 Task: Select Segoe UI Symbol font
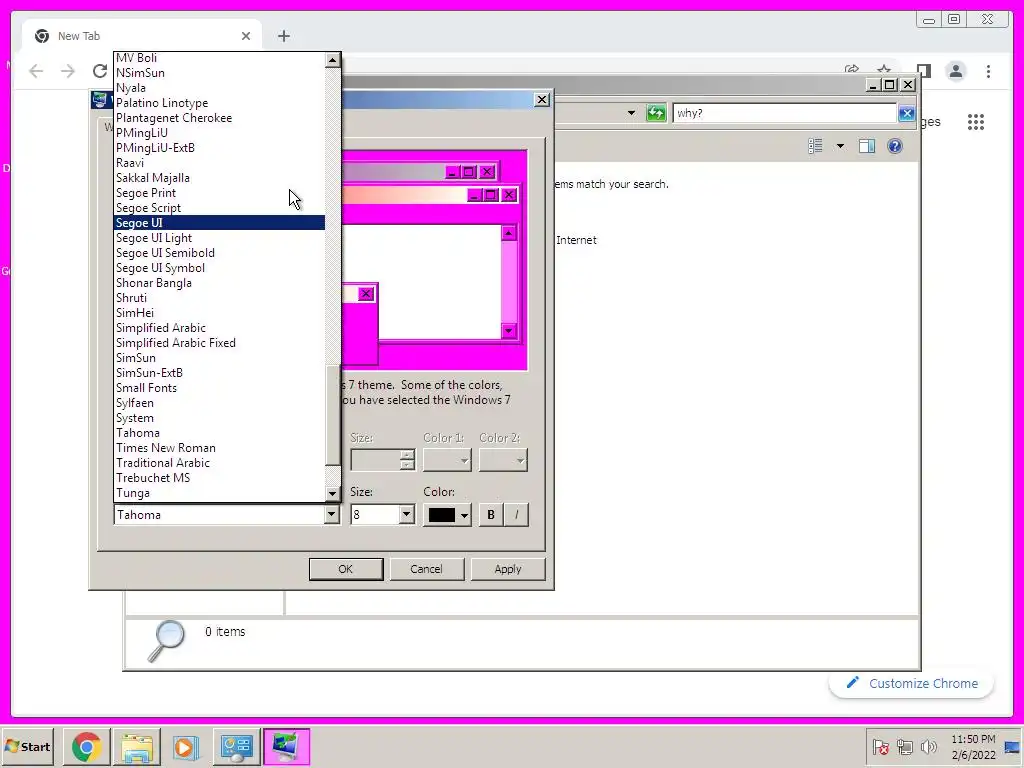tap(219, 268)
